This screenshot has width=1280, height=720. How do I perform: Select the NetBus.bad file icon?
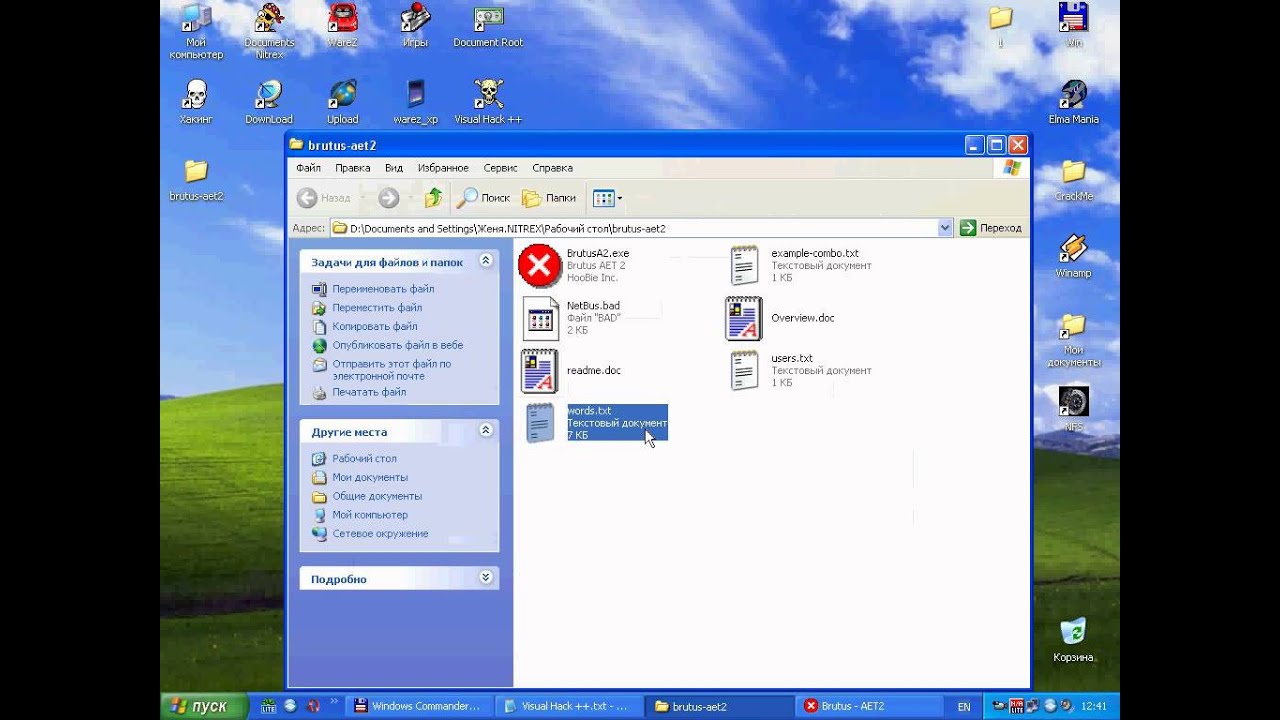[x=540, y=318]
